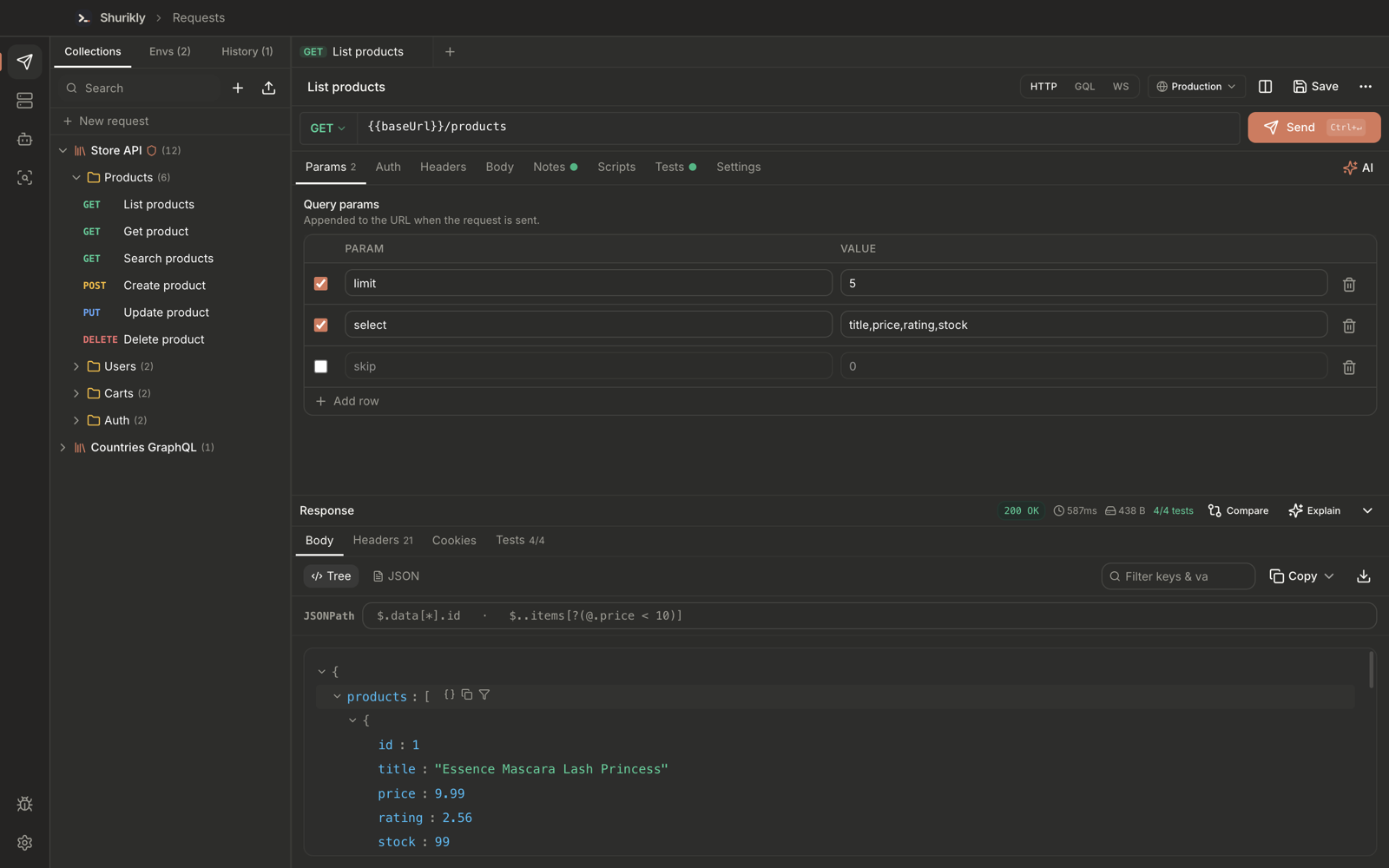Open the Requests paper-plane sidebar icon
The image size is (1389, 868).
point(24,62)
